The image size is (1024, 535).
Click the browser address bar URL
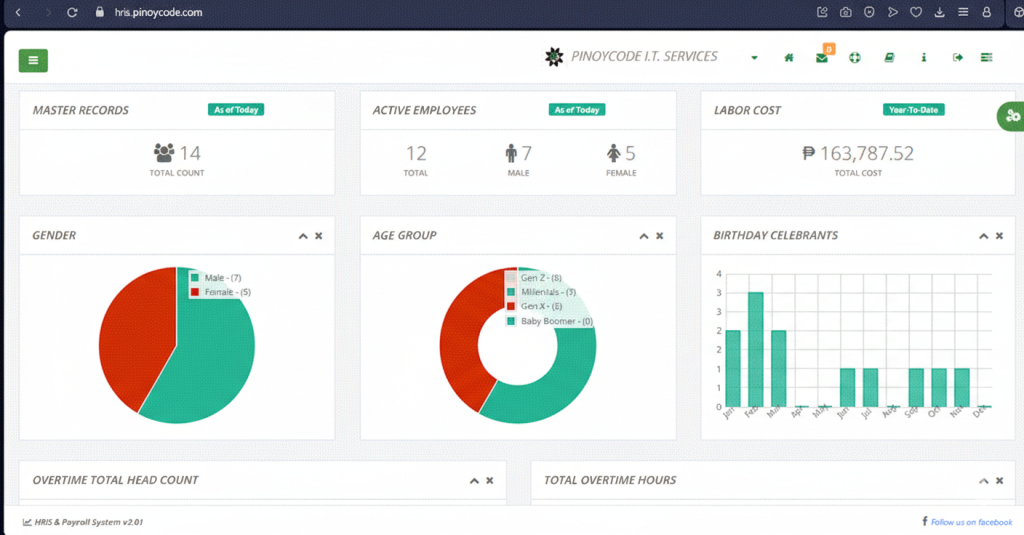158,12
